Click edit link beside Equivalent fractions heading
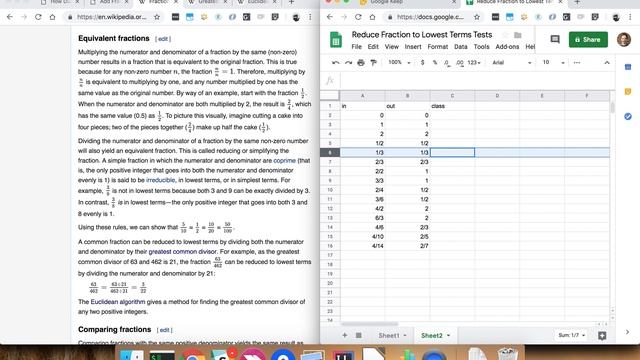Screen dimensions: 640x360 click(163, 39)
